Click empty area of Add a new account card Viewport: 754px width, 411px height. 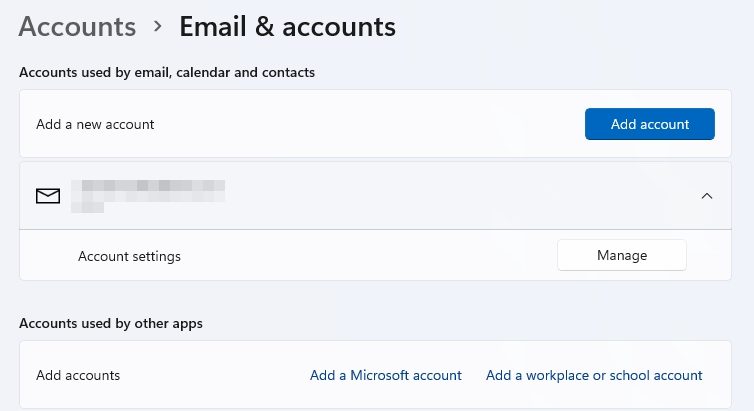tap(365, 124)
